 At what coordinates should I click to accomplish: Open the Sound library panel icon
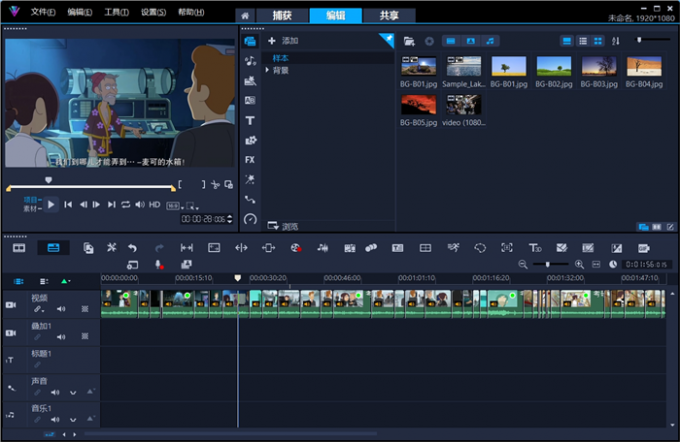(250, 61)
